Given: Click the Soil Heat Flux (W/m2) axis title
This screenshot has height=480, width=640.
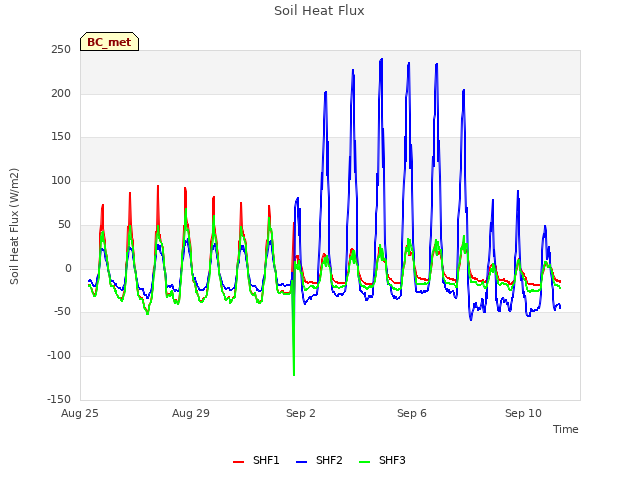Looking at the screenshot, I should point(14,226).
